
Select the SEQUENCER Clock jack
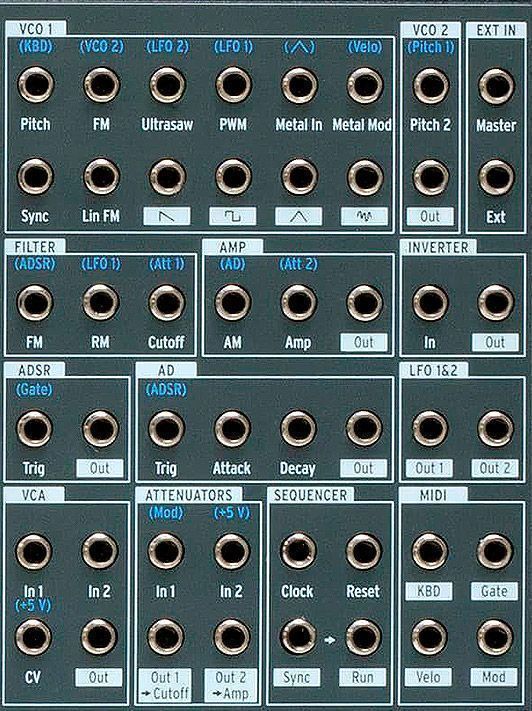click(x=298, y=551)
